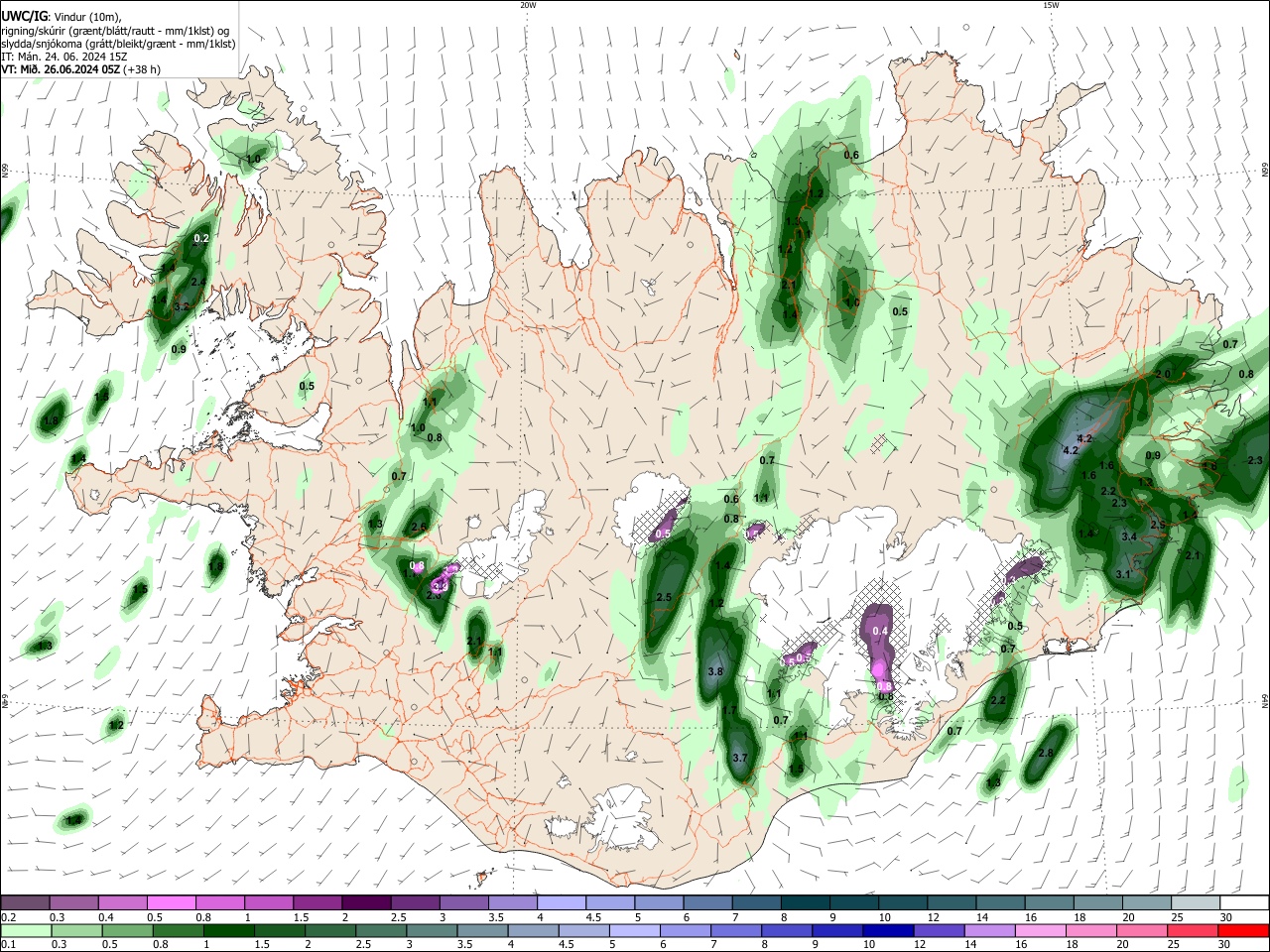Select the darkest purple 2 mm snow swatch
This screenshot has height=952, width=1270.
(365, 902)
